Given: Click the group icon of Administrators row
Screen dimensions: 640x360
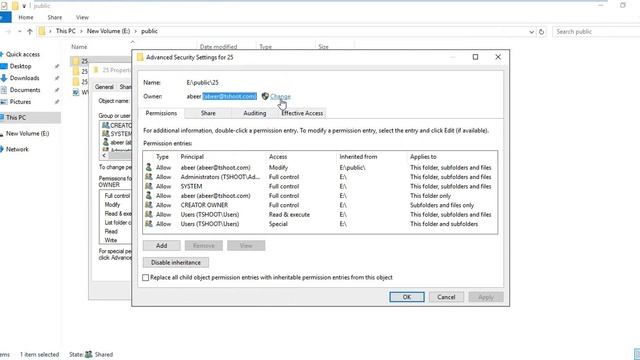Looking at the screenshot, I should (149, 177).
